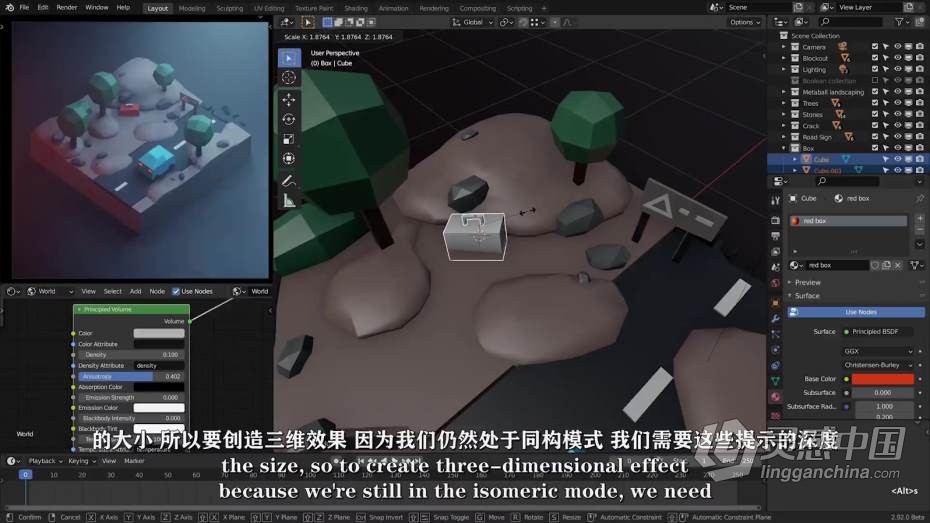Expand the Camera collection
This screenshot has height=523, width=930.
[784, 47]
